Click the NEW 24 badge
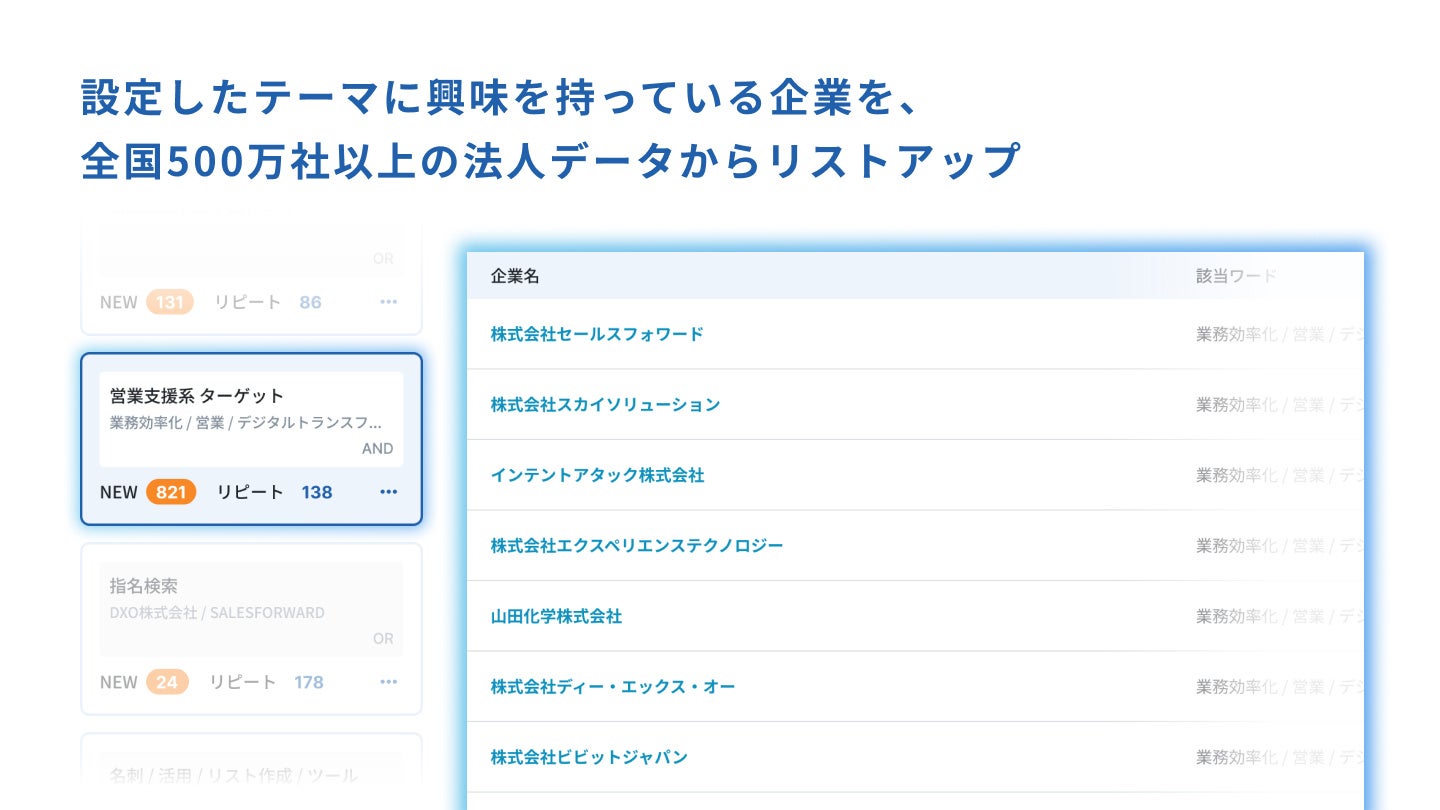The width and height of the screenshot is (1440, 810). 167,682
